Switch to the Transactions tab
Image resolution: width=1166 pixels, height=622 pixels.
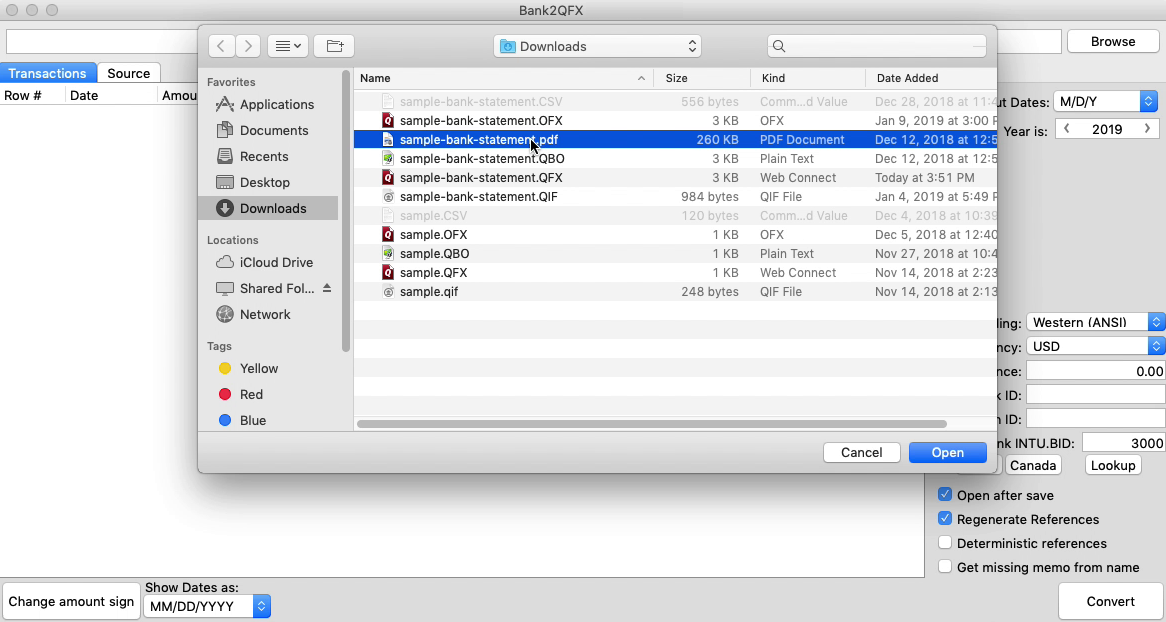click(x=48, y=73)
